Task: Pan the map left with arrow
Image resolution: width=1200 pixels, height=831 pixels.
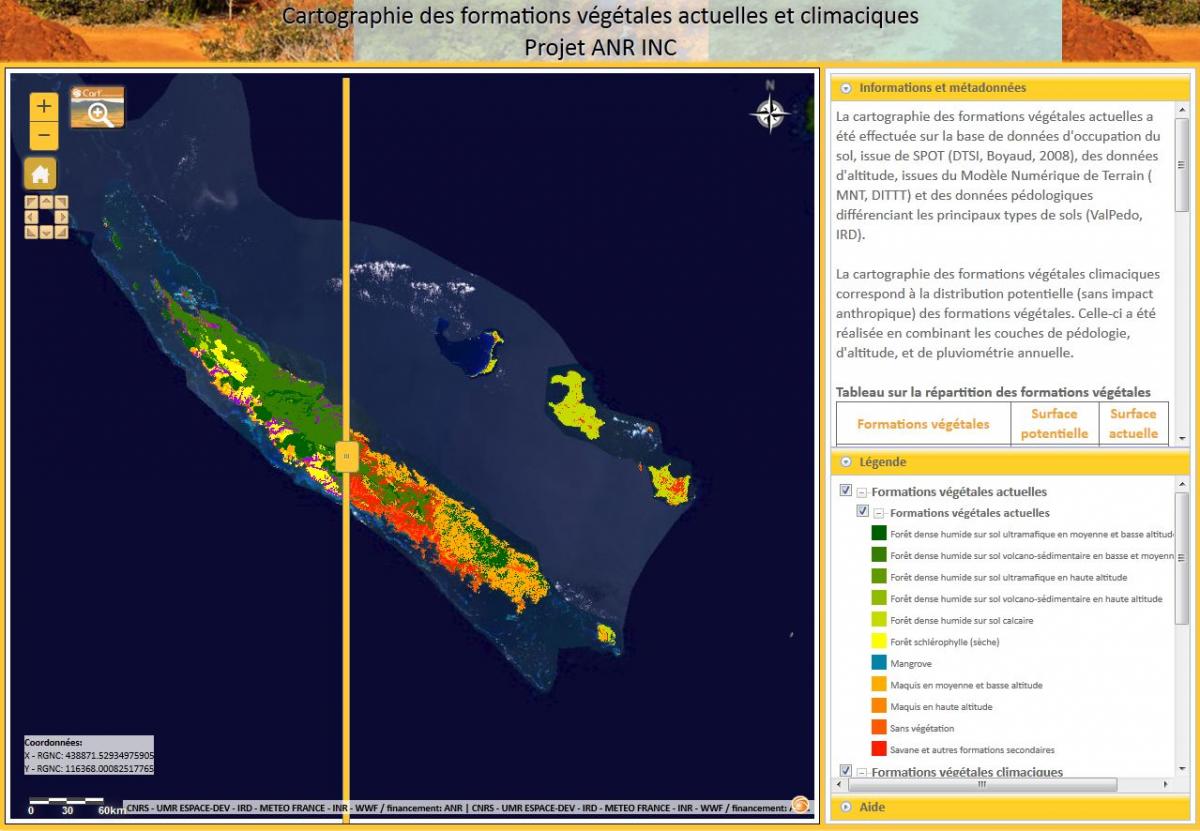Action: [31, 217]
